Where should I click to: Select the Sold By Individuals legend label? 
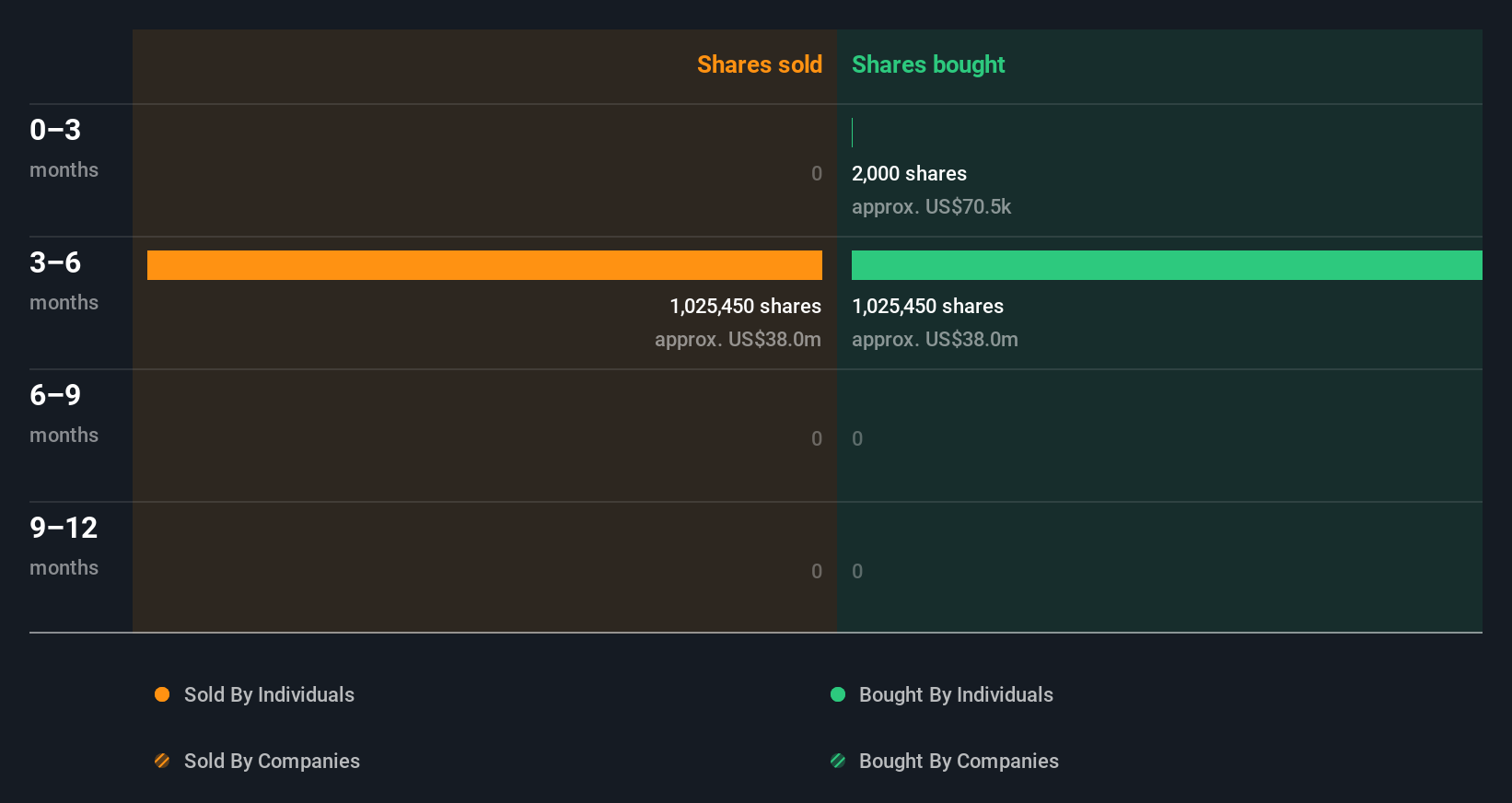point(269,694)
